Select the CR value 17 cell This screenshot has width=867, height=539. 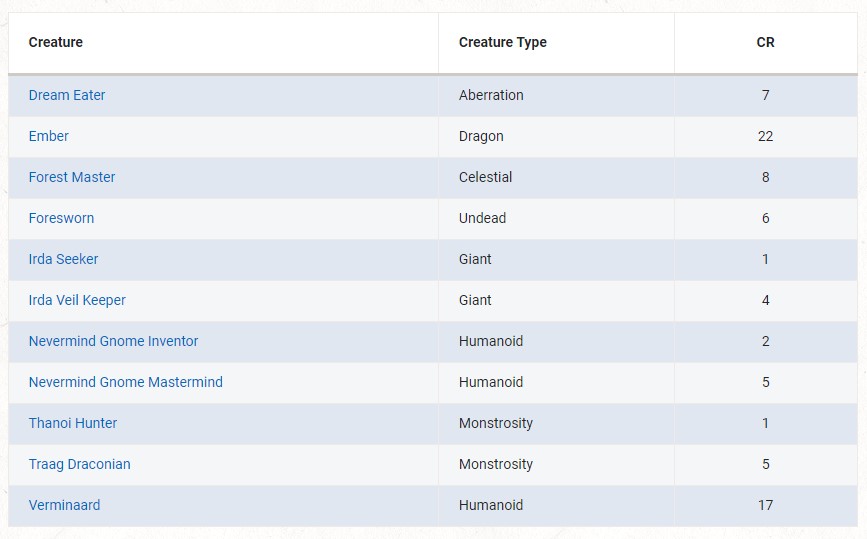[765, 505]
